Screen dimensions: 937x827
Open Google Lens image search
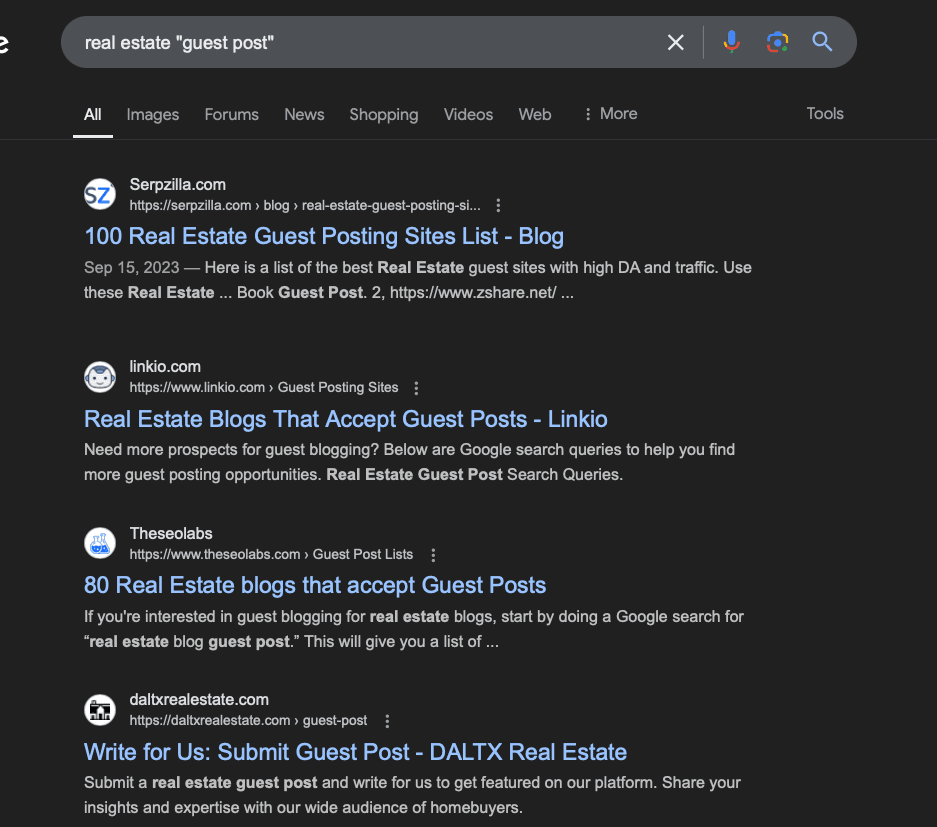click(777, 42)
